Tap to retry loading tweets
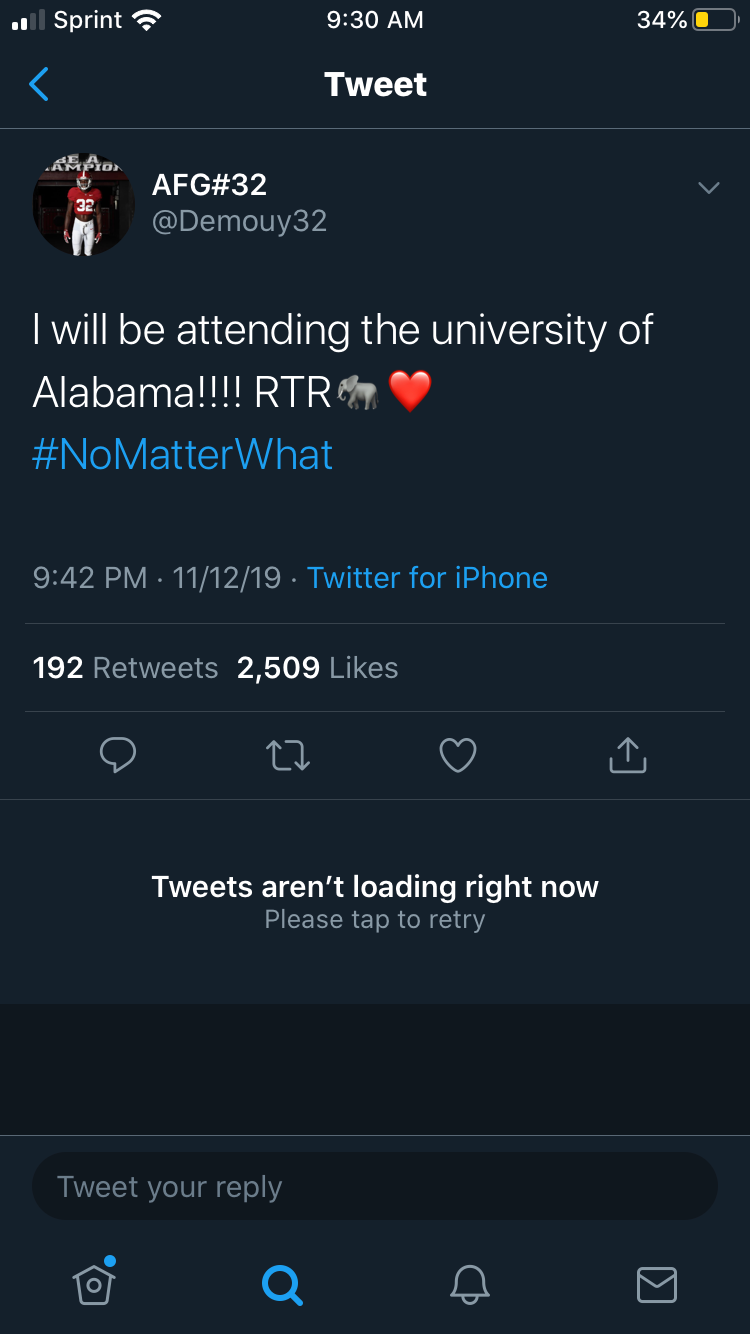The height and width of the screenshot is (1334, 750). point(375,902)
